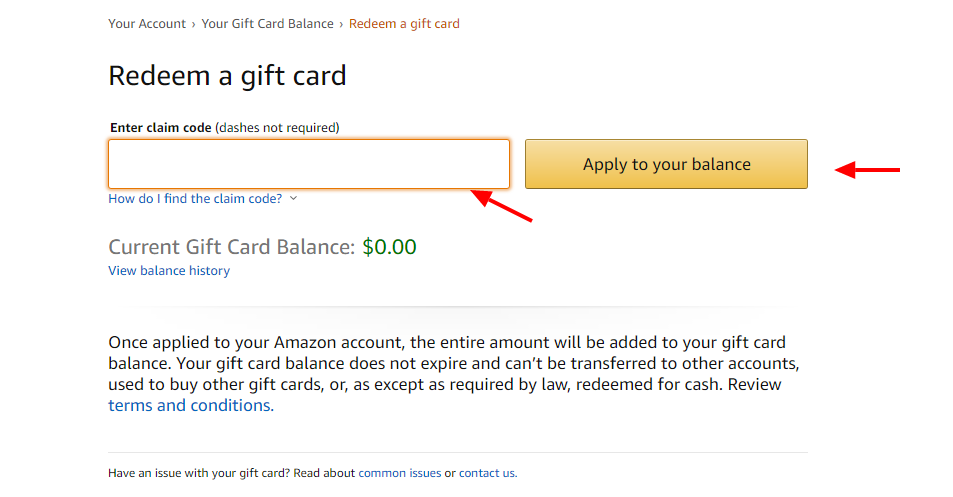Screen dimensions: 953x497
Task: Click the Redeem a gift card page heading
Action: click(x=227, y=76)
